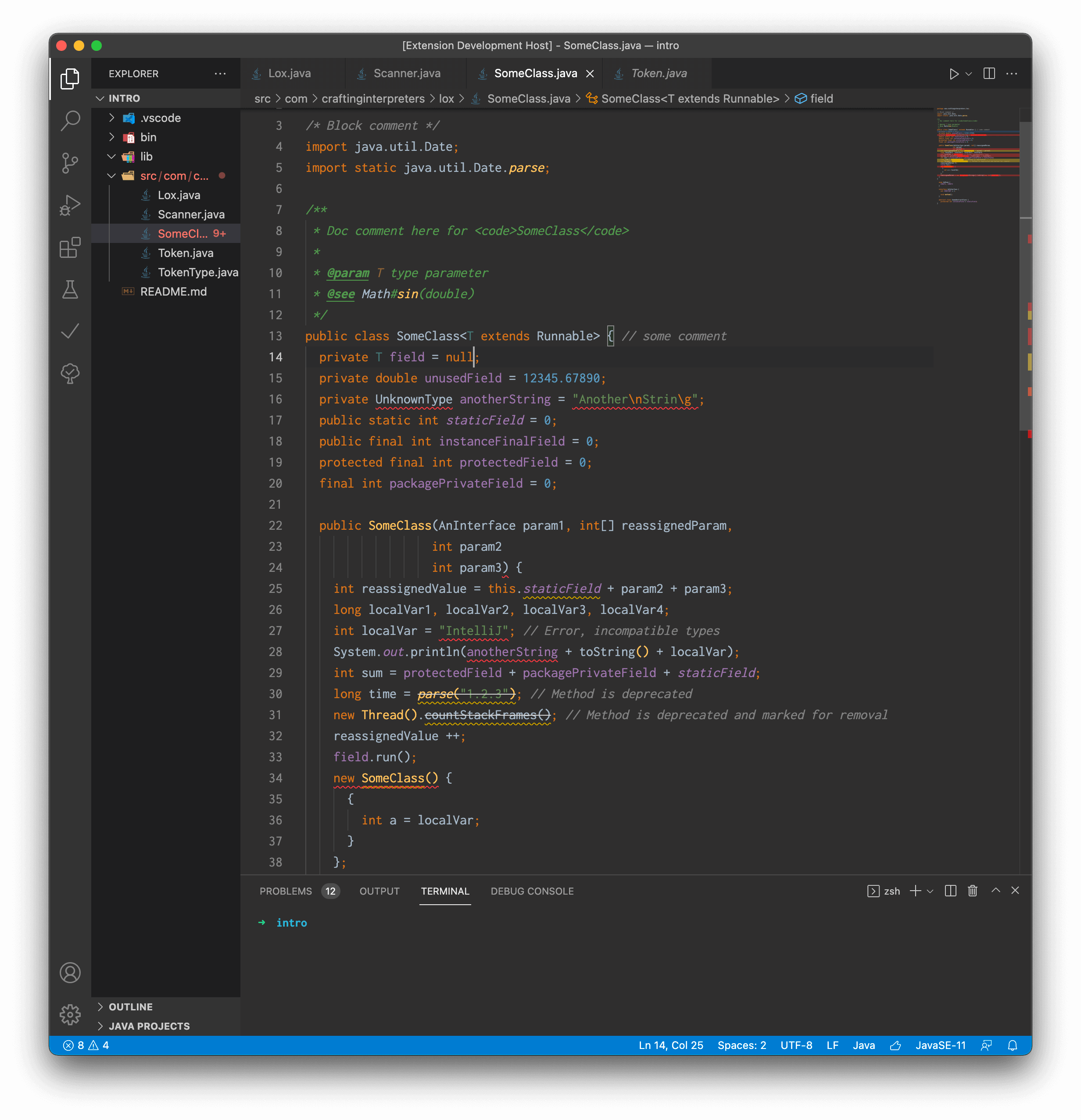Click 'Ln 14, Col 25' in status bar
1081x1120 pixels.
(x=670, y=1045)
